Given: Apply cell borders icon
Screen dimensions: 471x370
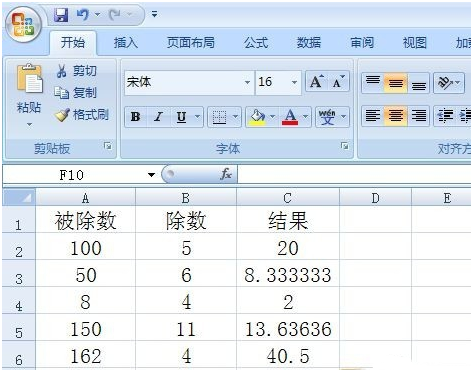Looking at the screenshot, I should [219, 117].
